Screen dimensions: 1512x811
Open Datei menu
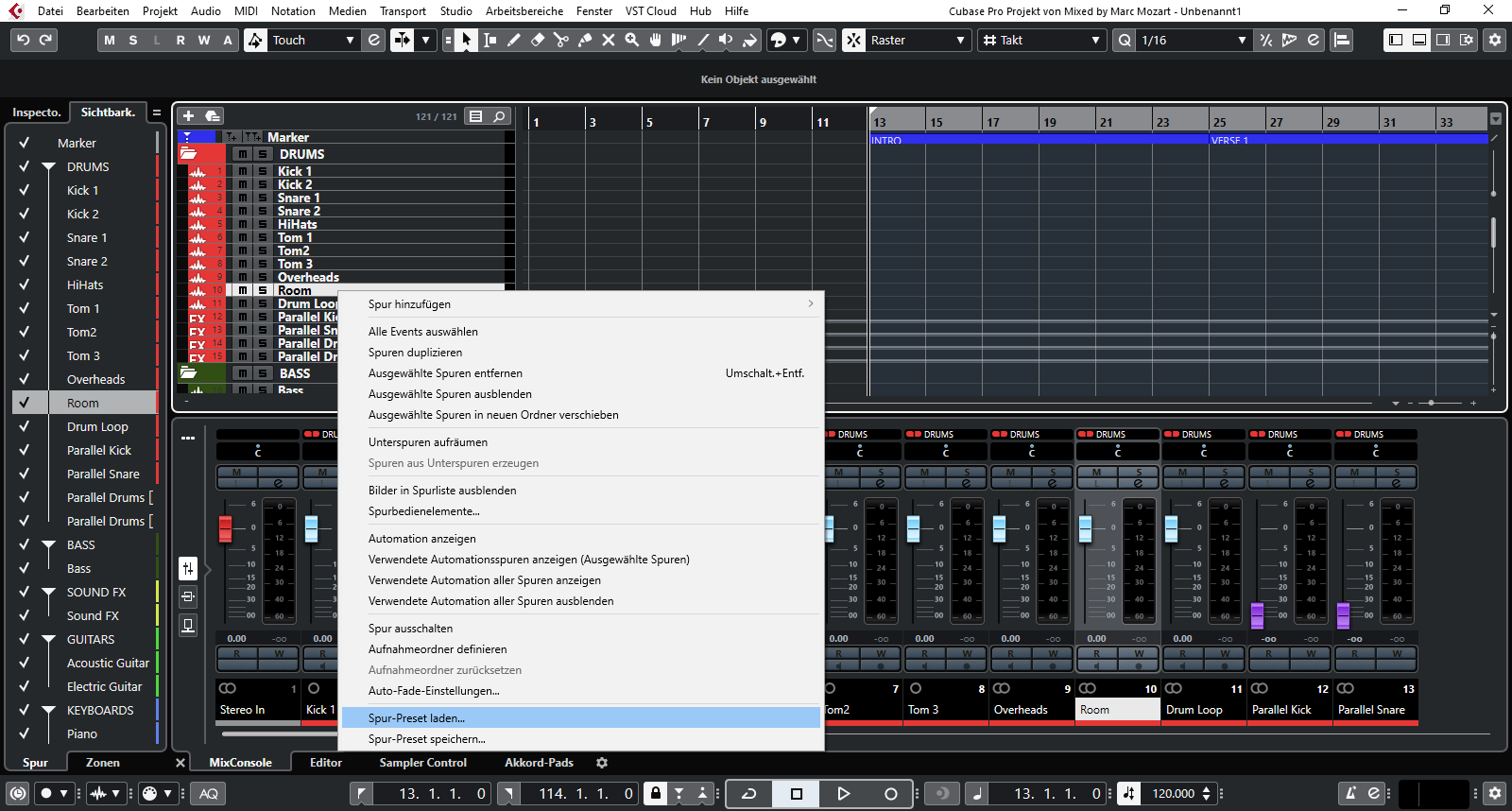pyautogui.click(x=50, y=11)
